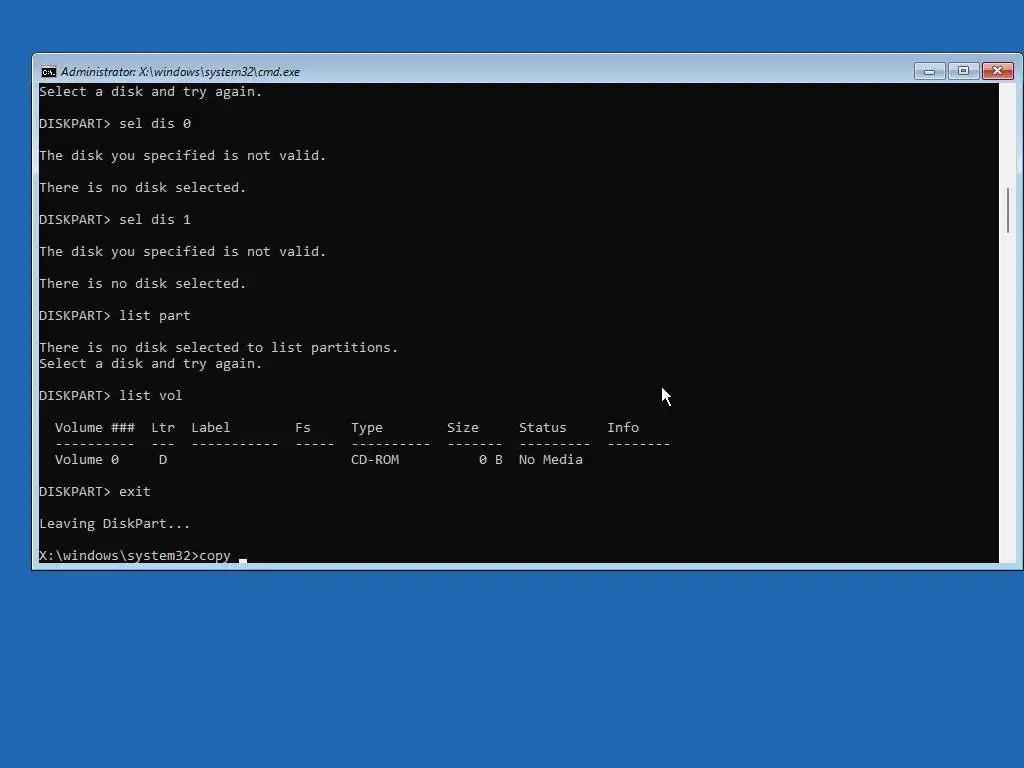Screen dimensions: 1024x768
Task: Click the 'list part' command line
Action: tap(115, 315)
